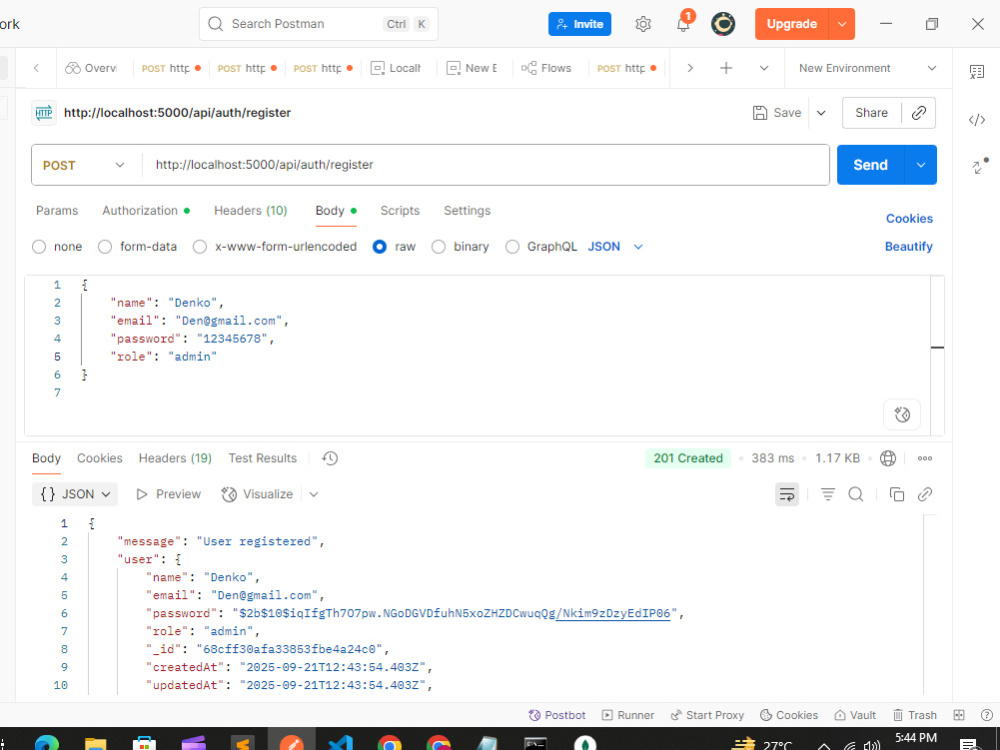This screenshot has height=750, width=1000.
Task: Click the Upgrade button
Action: click(791, 24)
